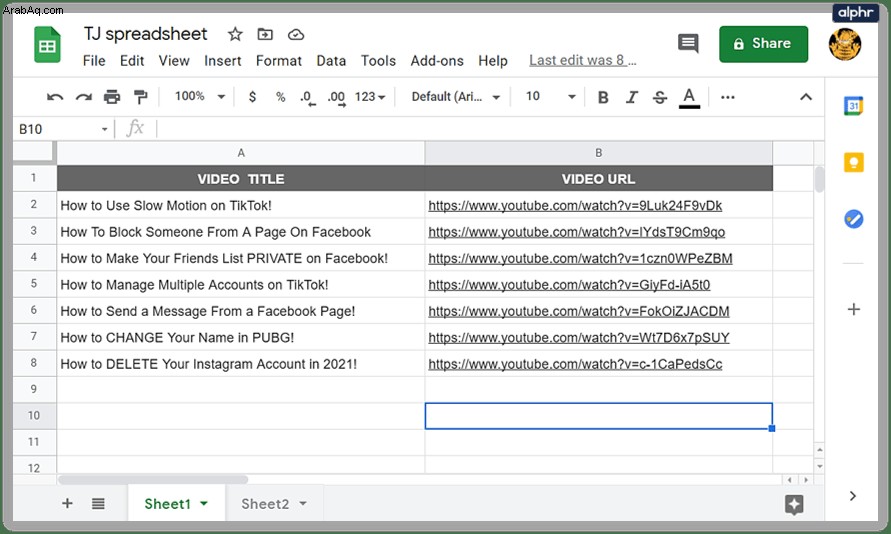Click the horizontal scrollbar thumb

pyautogui.click(x=153, y=479)
